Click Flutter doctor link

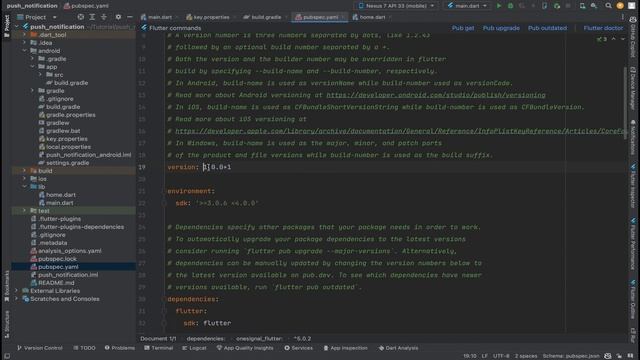(603, 28)
